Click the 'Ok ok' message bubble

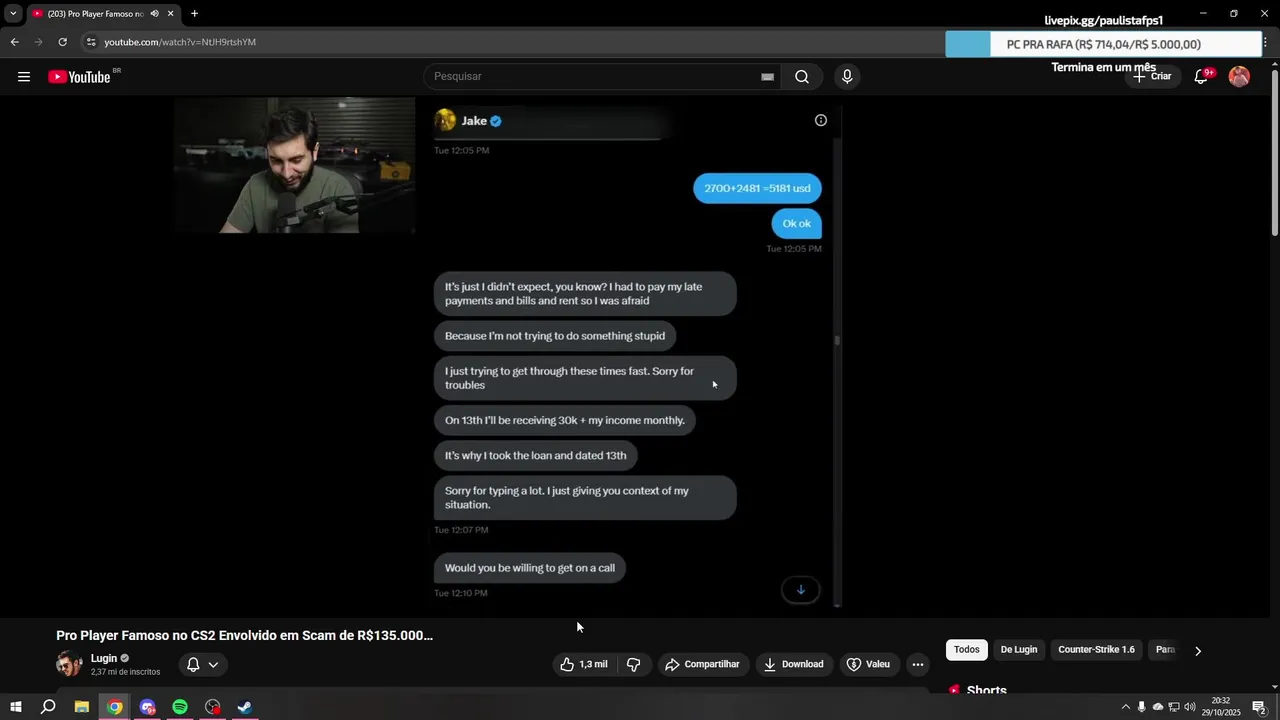click(x=797, y=224)
